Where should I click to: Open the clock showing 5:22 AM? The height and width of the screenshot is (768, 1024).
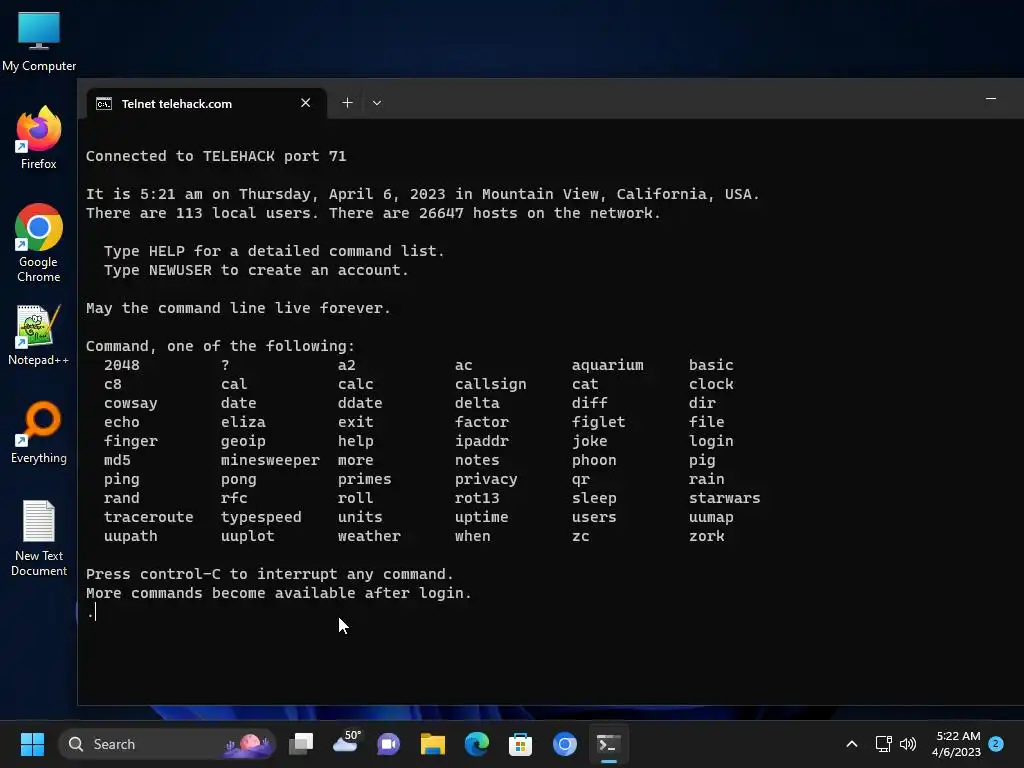click(x=957, y=744)
